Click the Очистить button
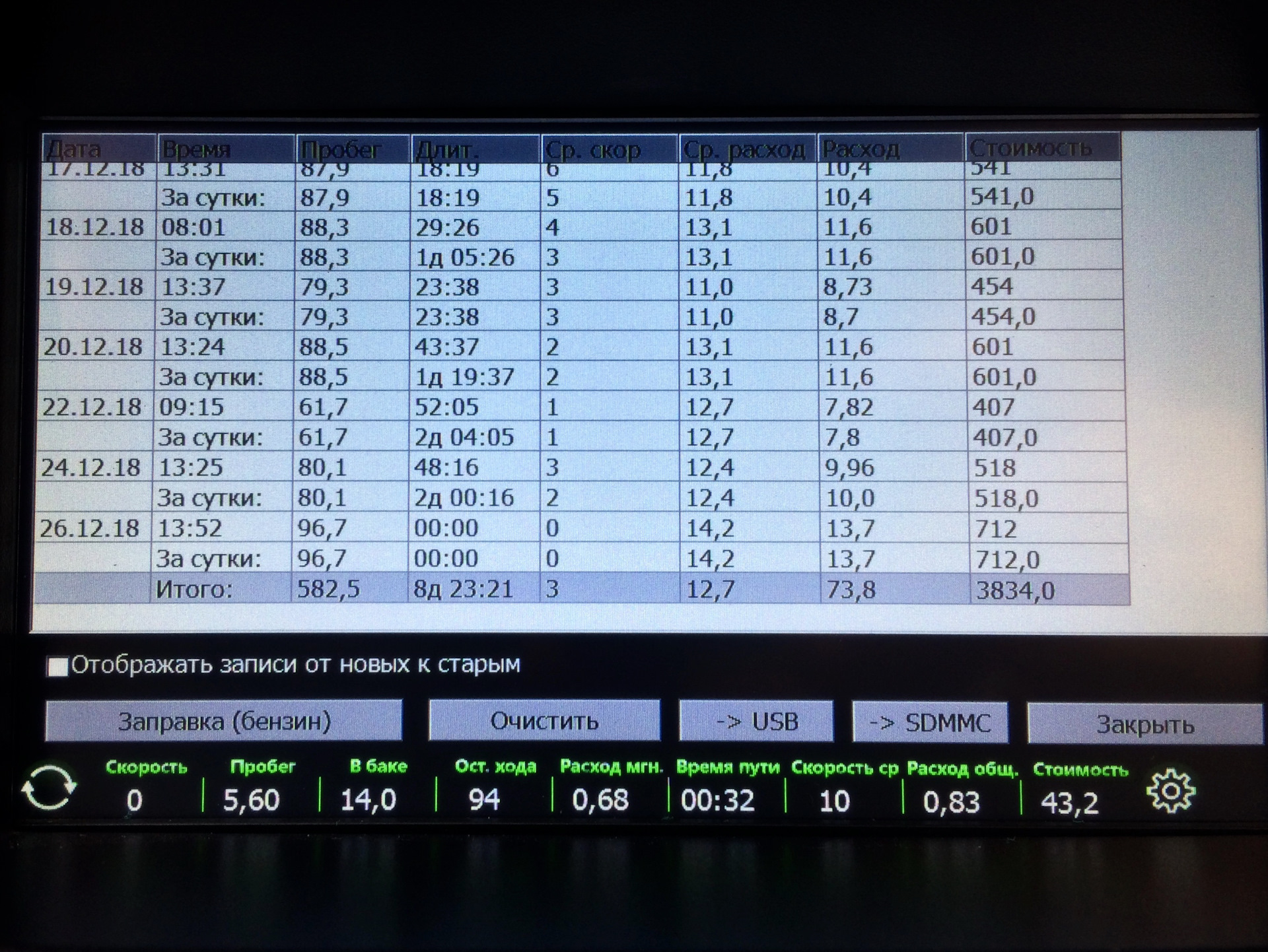Screen dimensions: 1268x952 click(x=544, y=721)
